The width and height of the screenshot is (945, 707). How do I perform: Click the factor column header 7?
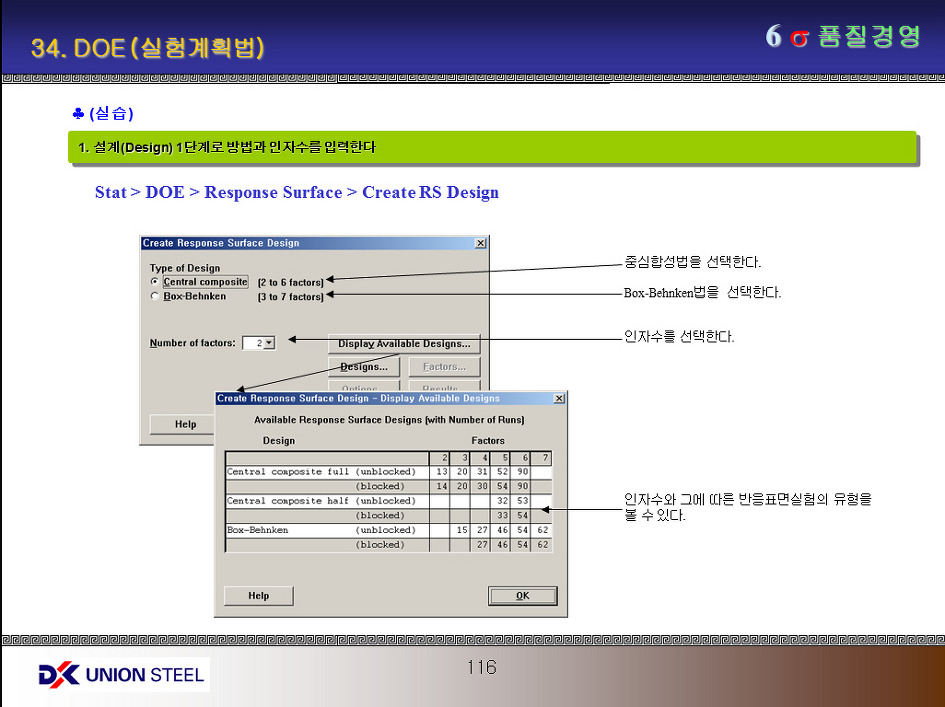[x=542, y=458]
